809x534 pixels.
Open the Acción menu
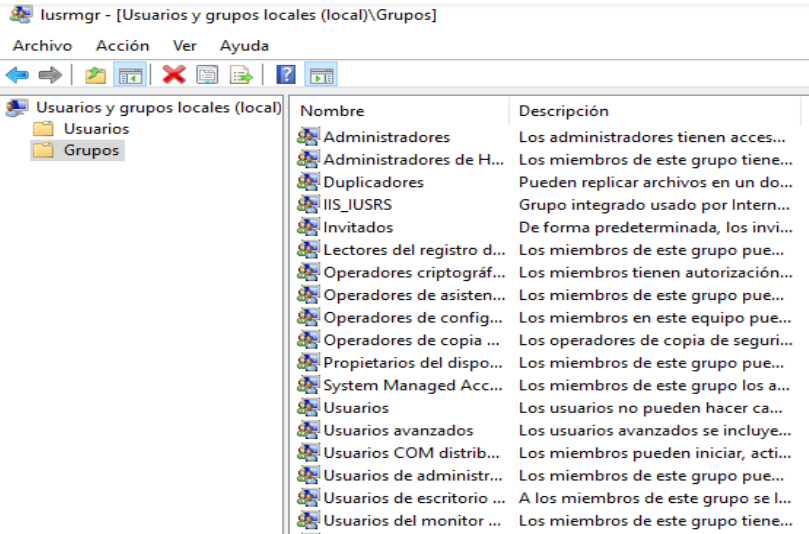122,45
